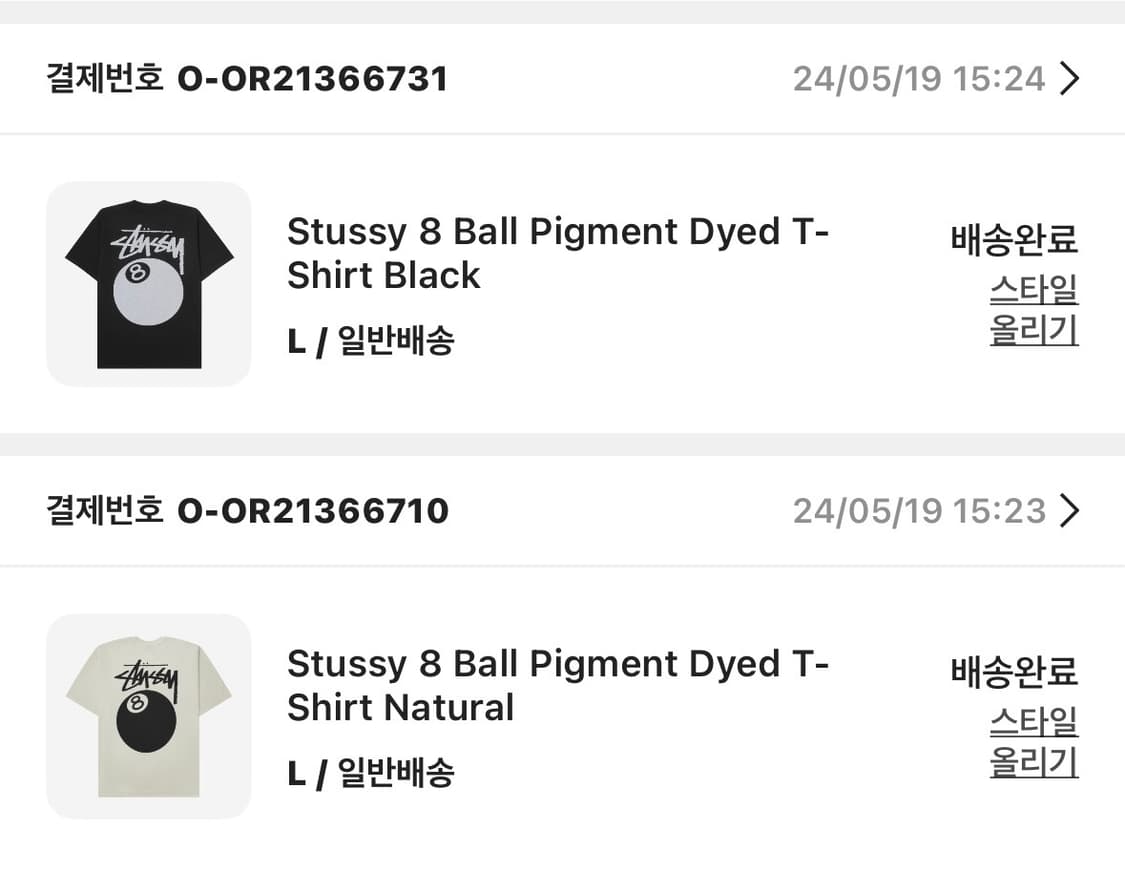Screen dimensions: 1125x888
Task: Open the first order header row
Action: [562, 78]
